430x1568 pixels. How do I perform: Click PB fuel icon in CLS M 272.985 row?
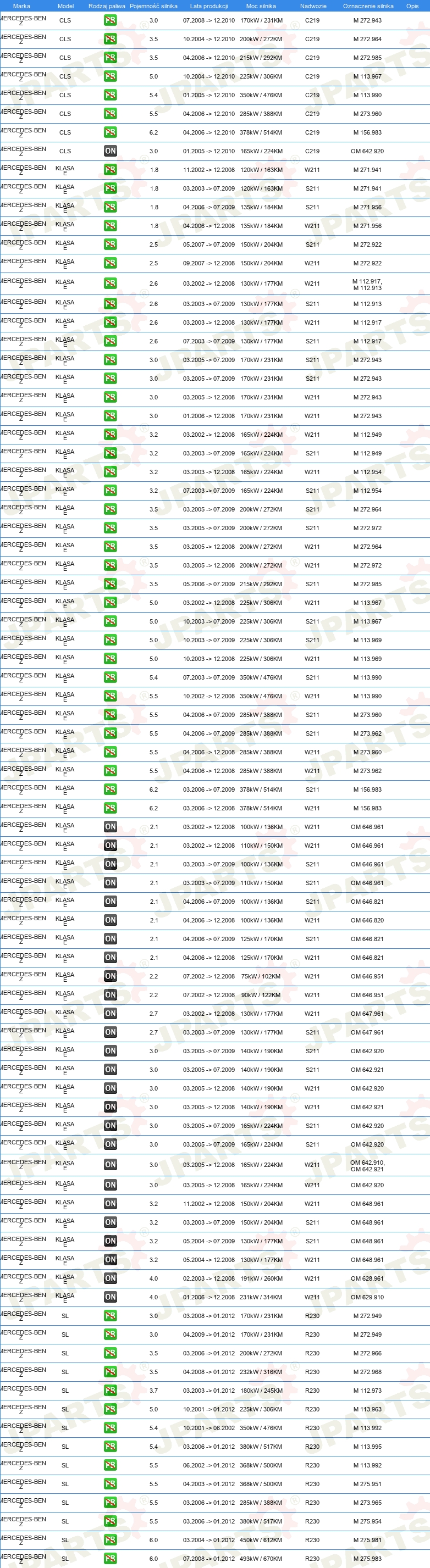110,58
